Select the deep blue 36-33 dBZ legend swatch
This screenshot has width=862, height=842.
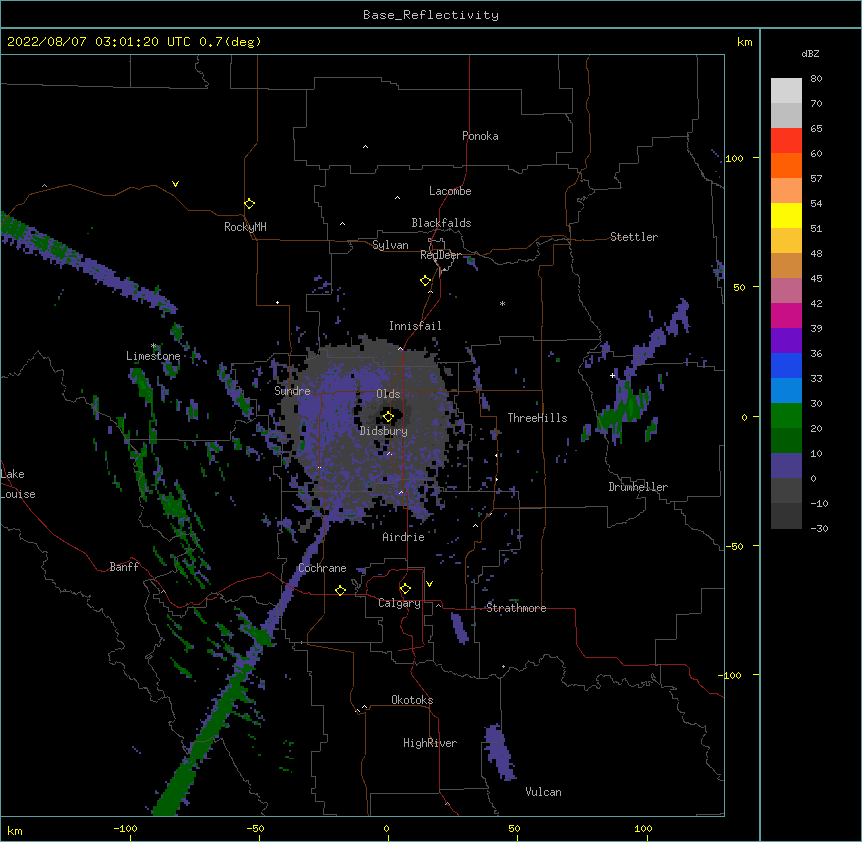[786, 365]
